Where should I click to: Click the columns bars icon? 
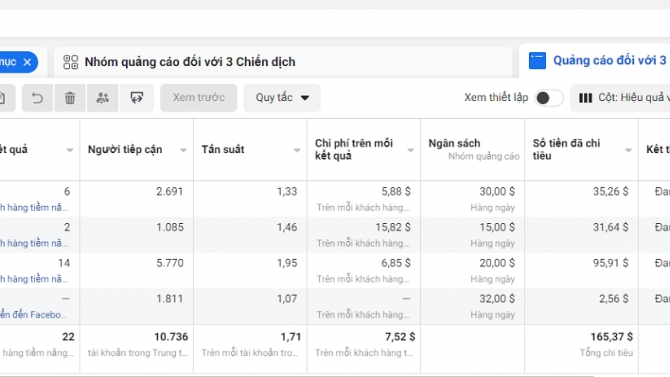pos(585,98)
